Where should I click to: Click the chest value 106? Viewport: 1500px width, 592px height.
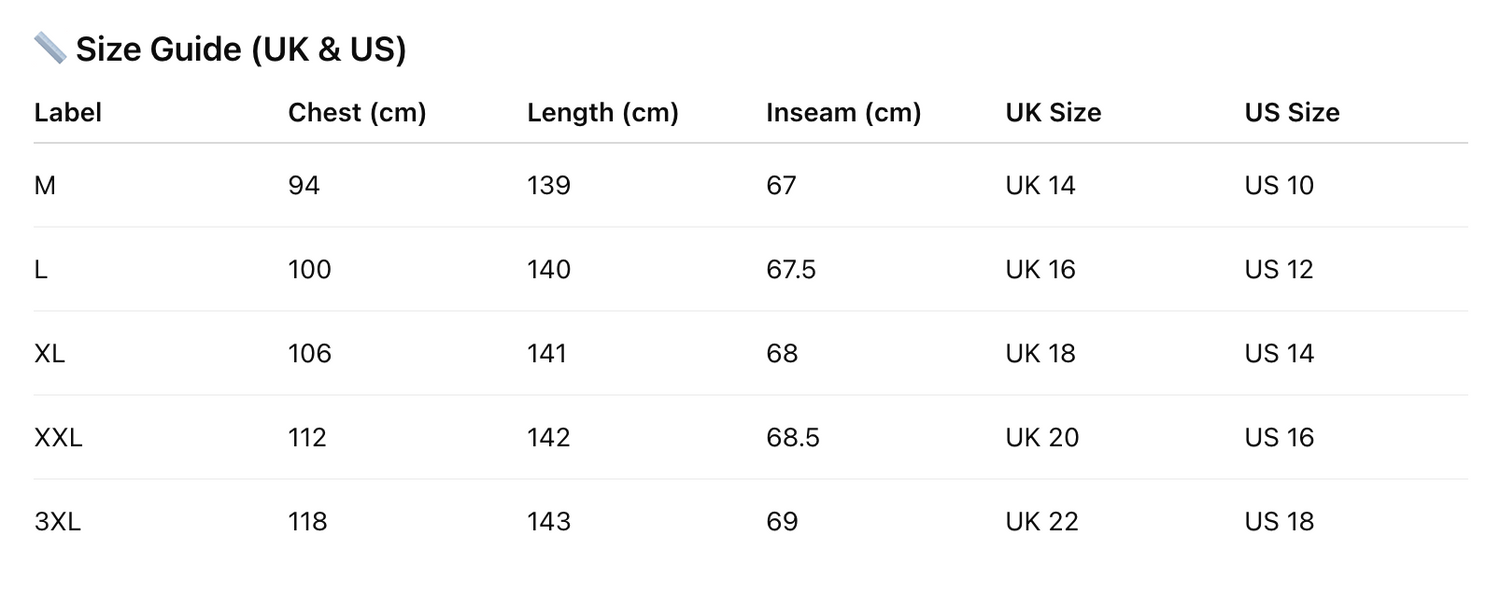tap(309, 353)
